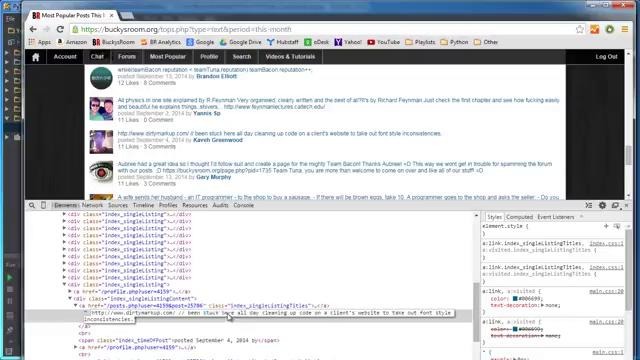Open the Amazon bookmark
Image resolution: width=640 pixels, height=360 pixels.
(72, 42)
